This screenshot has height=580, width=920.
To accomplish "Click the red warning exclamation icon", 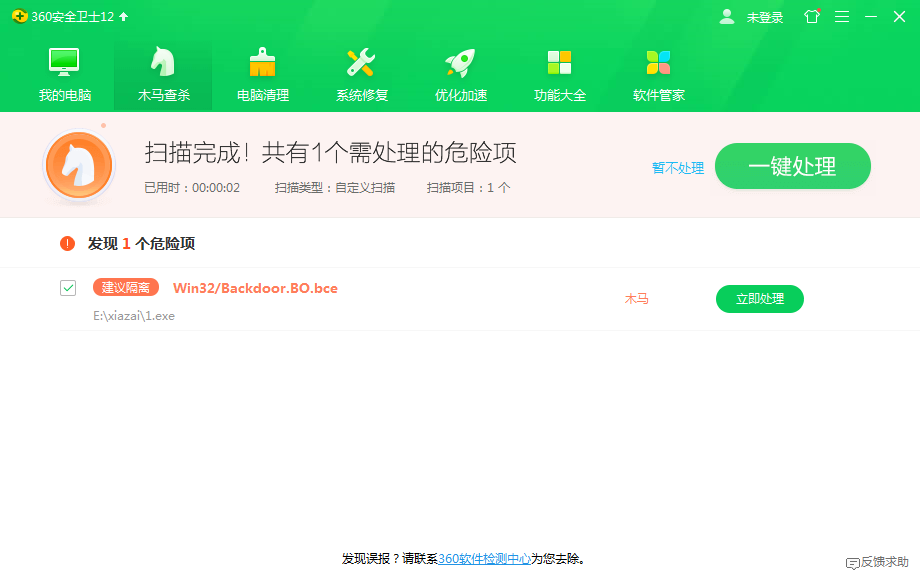I will [67, 243].
